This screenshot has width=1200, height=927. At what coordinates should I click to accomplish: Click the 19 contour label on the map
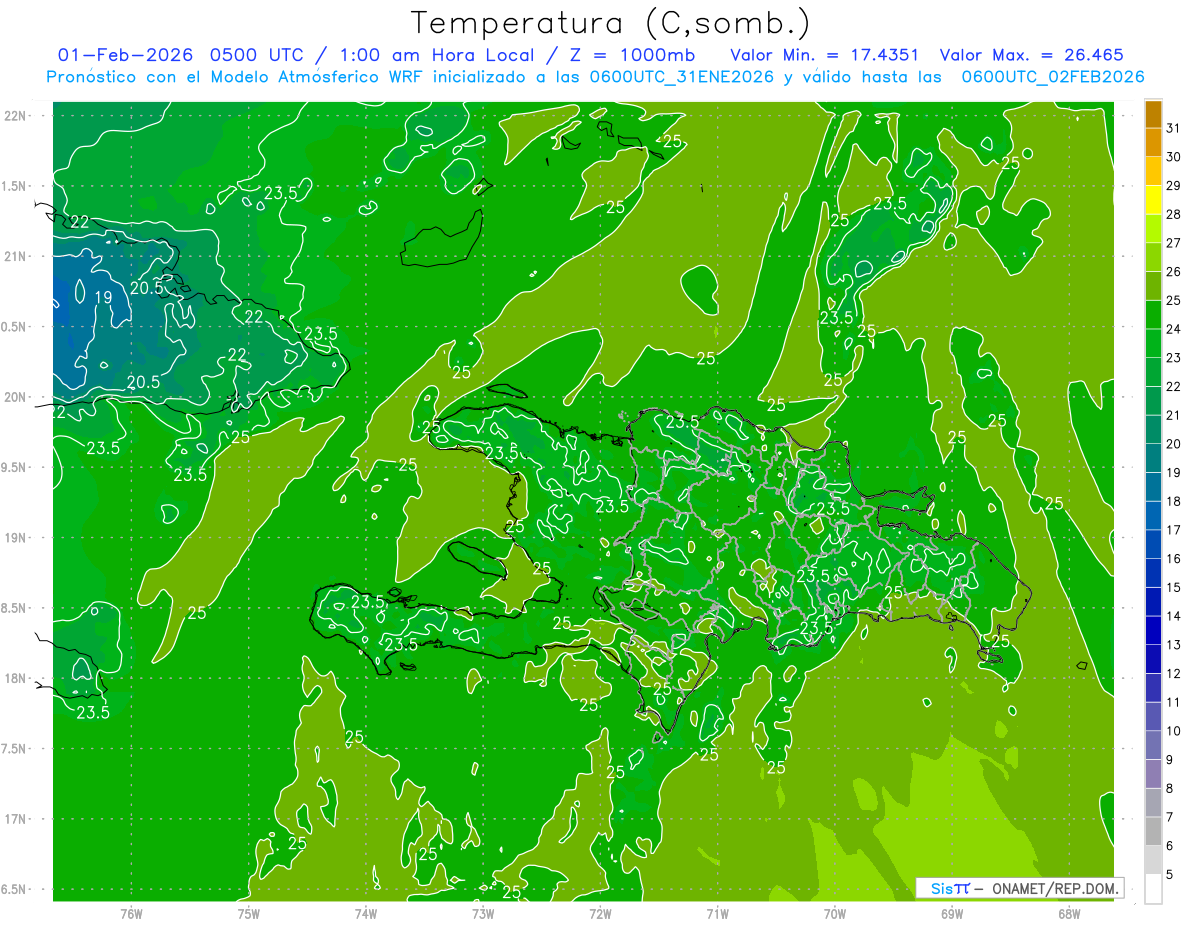[104, 298]
